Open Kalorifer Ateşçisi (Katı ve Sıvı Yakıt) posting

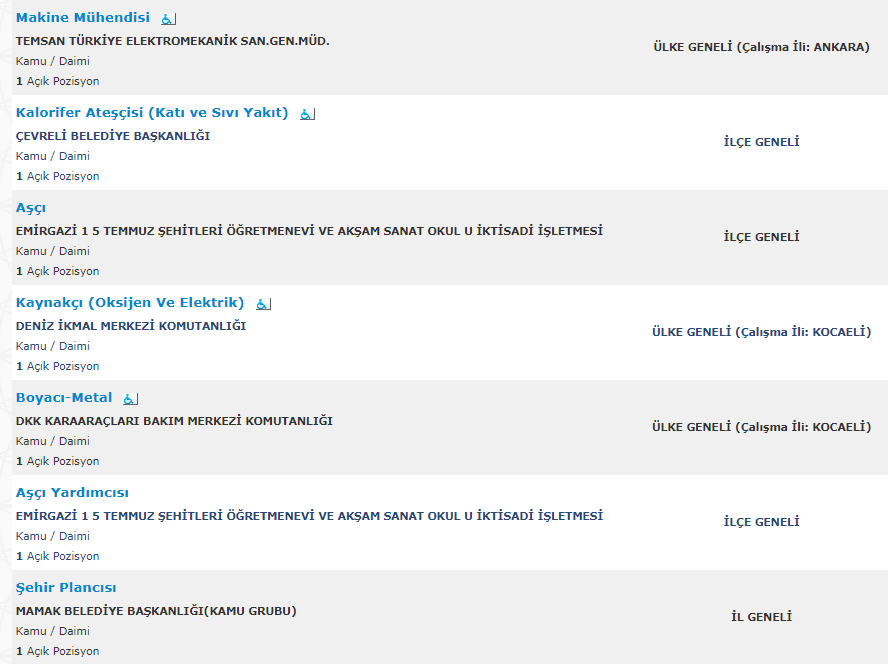[152, 113]
